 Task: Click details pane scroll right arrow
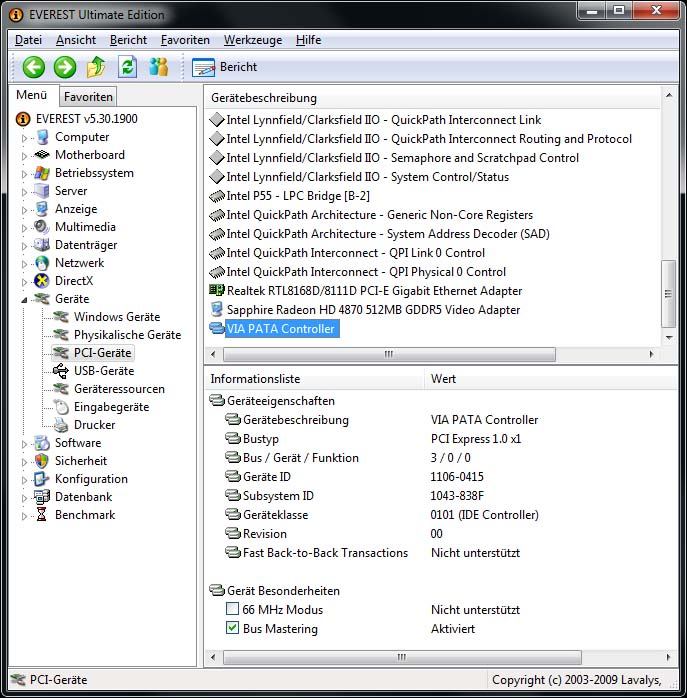(x=668, y=657)
